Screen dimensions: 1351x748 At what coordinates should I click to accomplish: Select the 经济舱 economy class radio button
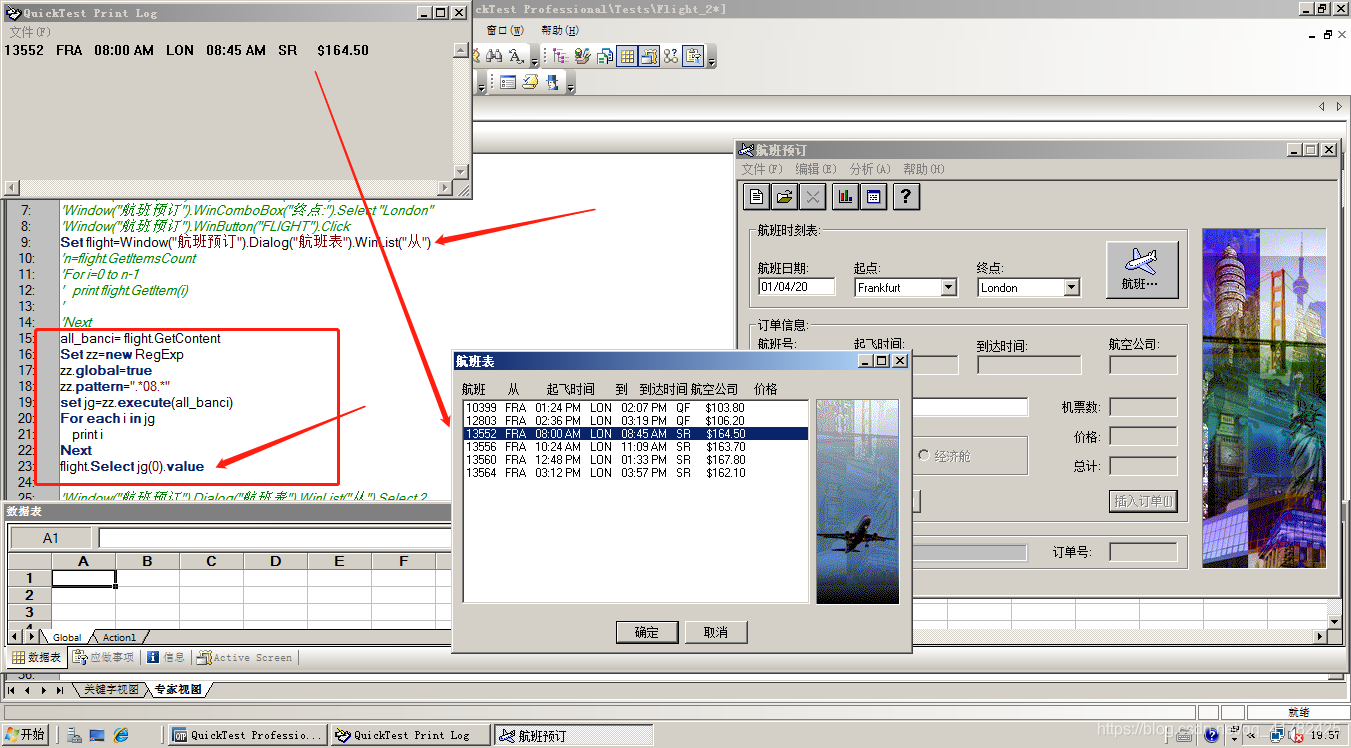[924, 456]
